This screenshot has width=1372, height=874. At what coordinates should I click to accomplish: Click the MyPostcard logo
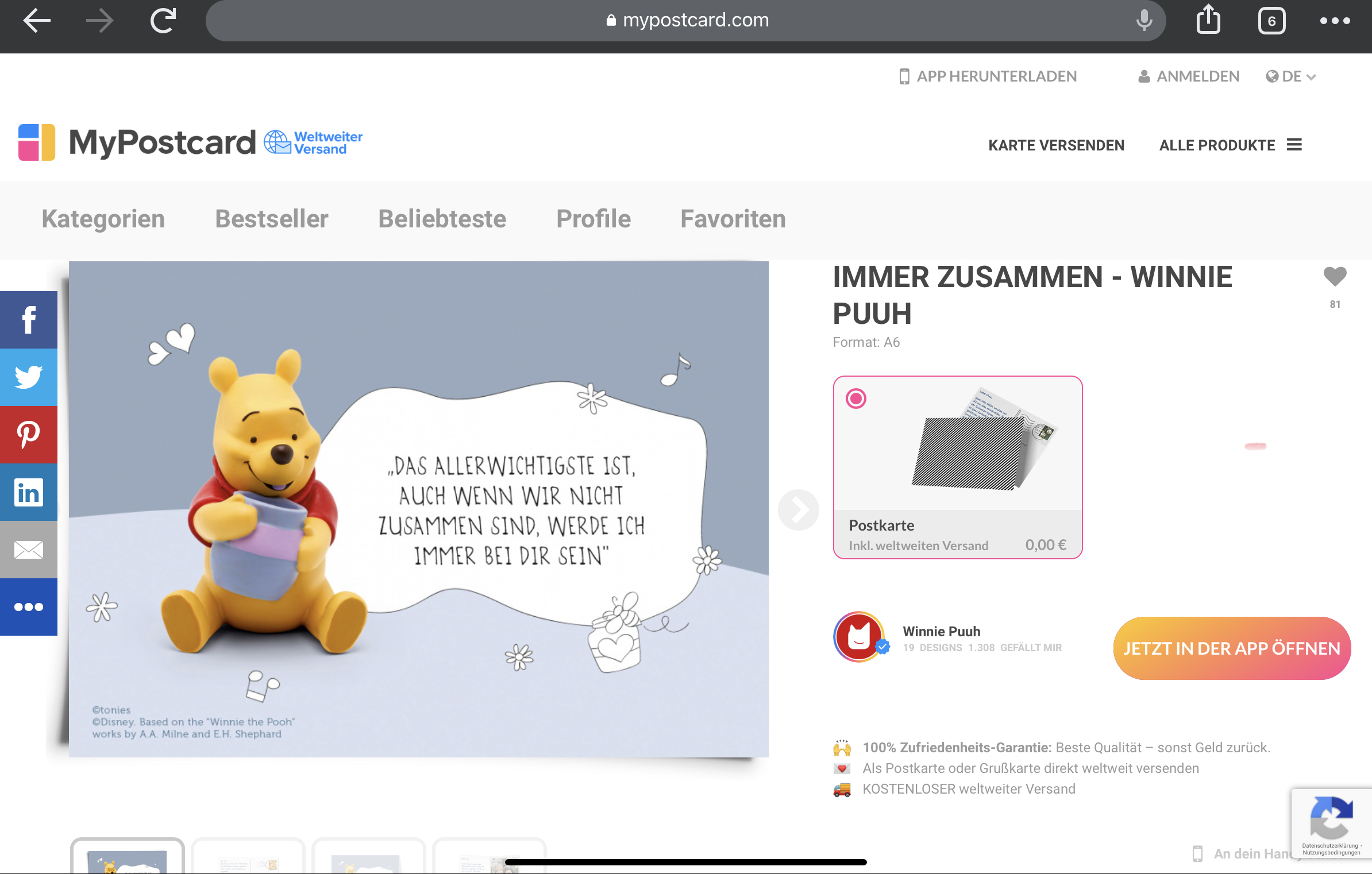pyautogui.click(x=137, y=142)
